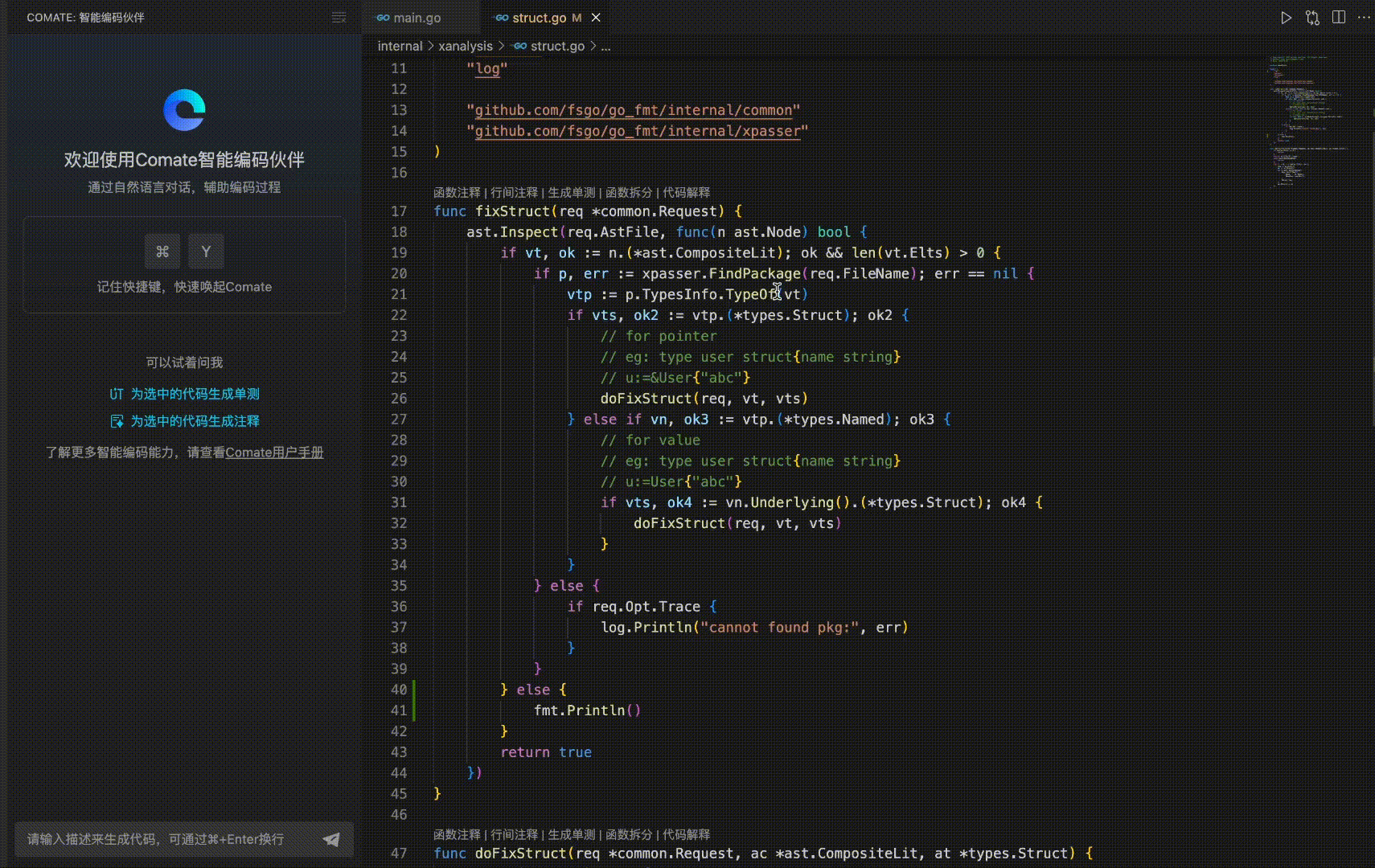Click the "// for value" comment
The image size is (1375, 868).
(x=651, y=440)
